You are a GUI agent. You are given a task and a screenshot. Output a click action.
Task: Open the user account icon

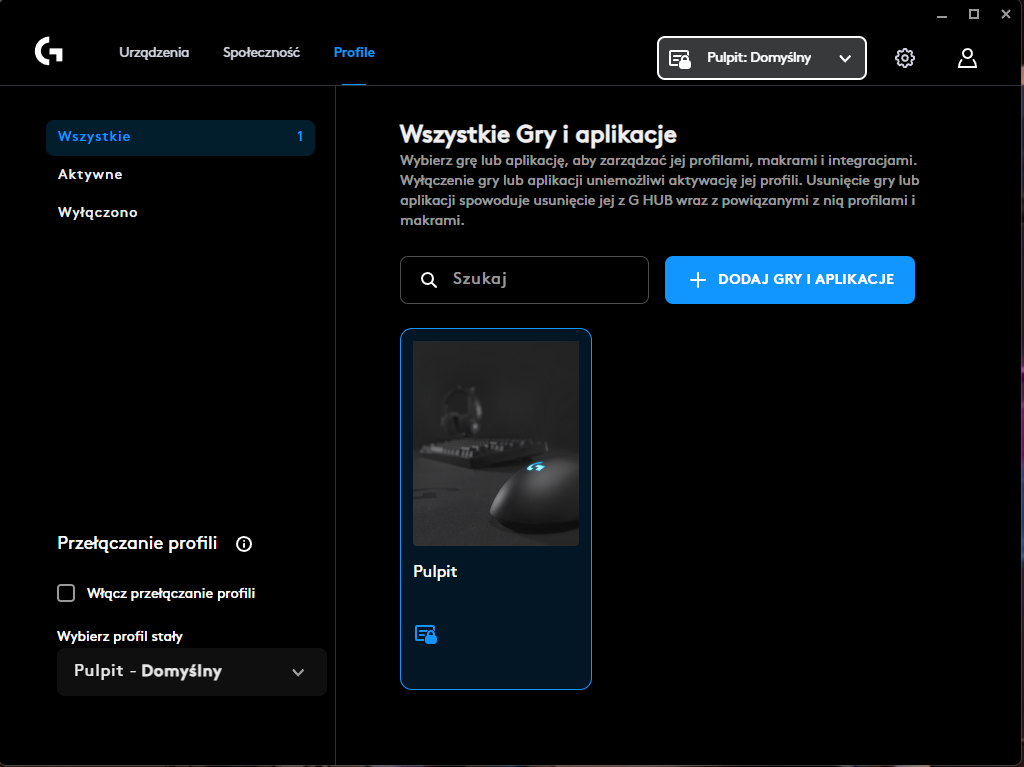coord(967,58)
